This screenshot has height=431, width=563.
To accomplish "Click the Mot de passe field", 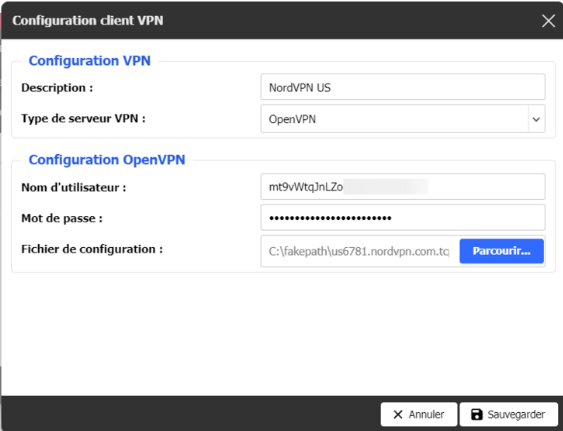I will coord(403,218).
